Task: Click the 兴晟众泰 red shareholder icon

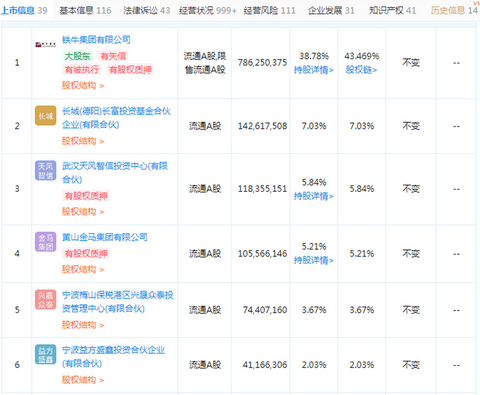Action: tap(46, 299)
